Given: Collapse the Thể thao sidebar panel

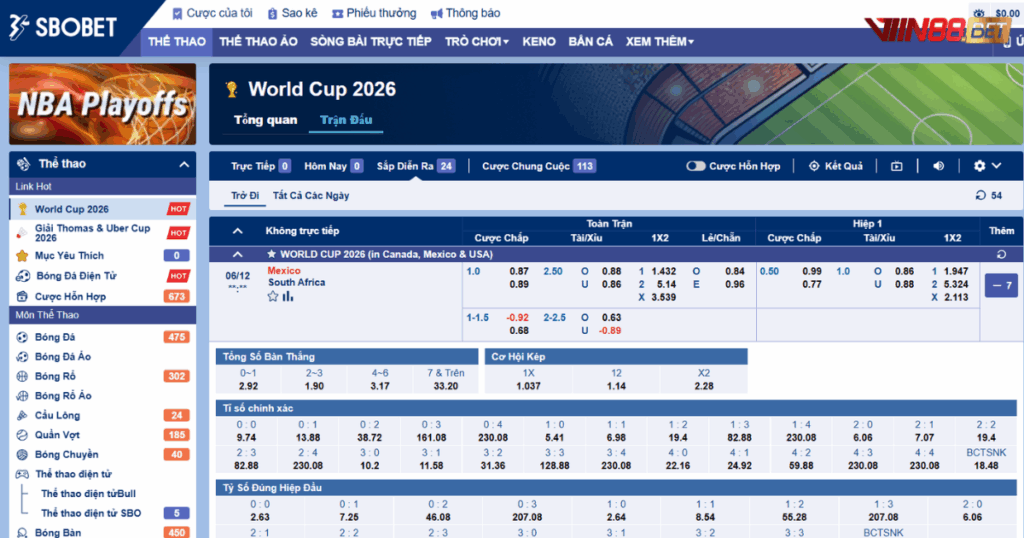Looking at the screenshot, I should [x=183, y=164].
